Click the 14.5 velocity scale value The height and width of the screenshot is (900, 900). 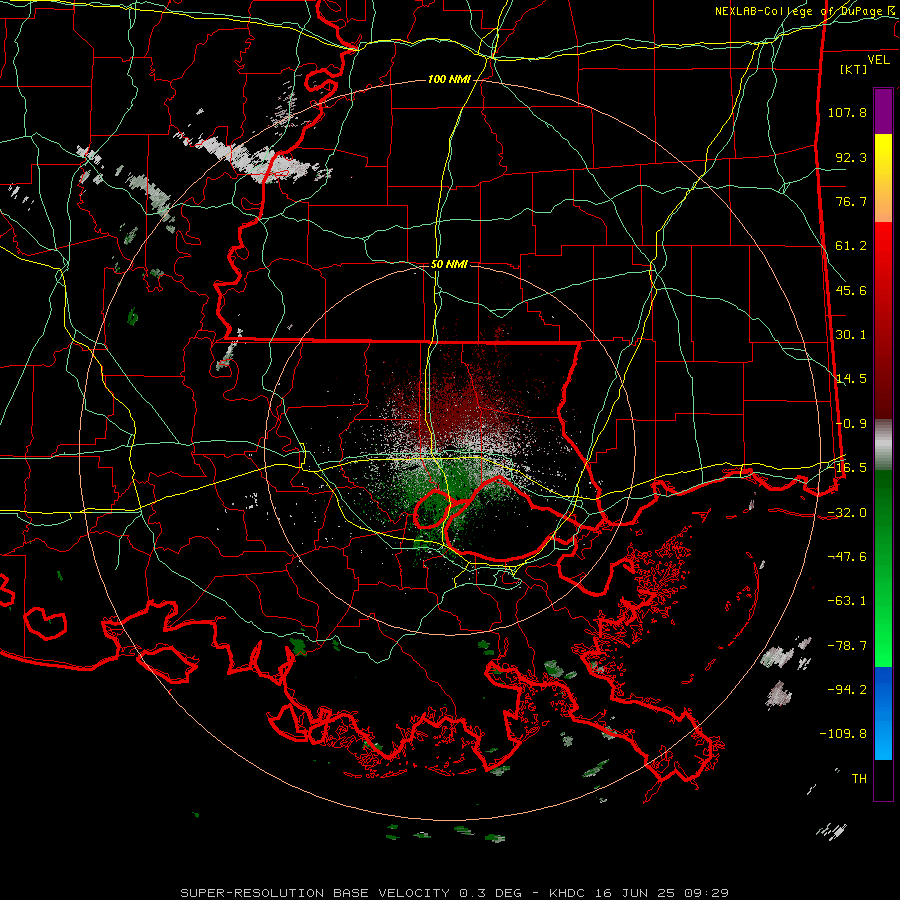coord(851,379)
